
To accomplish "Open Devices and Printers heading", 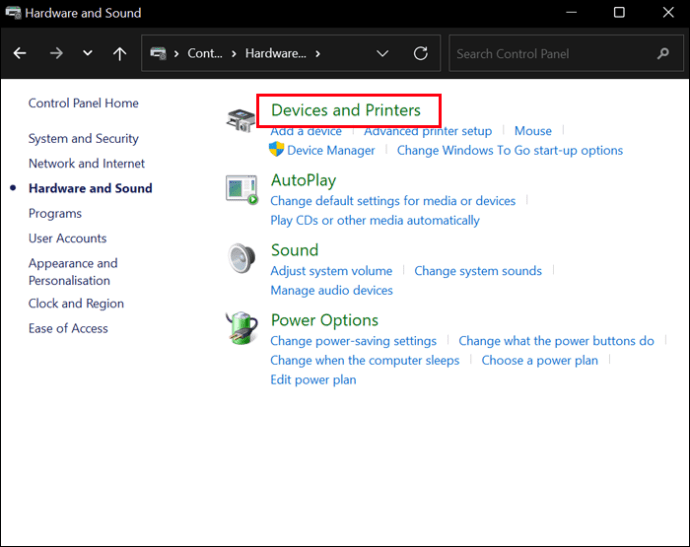I will (x=346, y=110).
